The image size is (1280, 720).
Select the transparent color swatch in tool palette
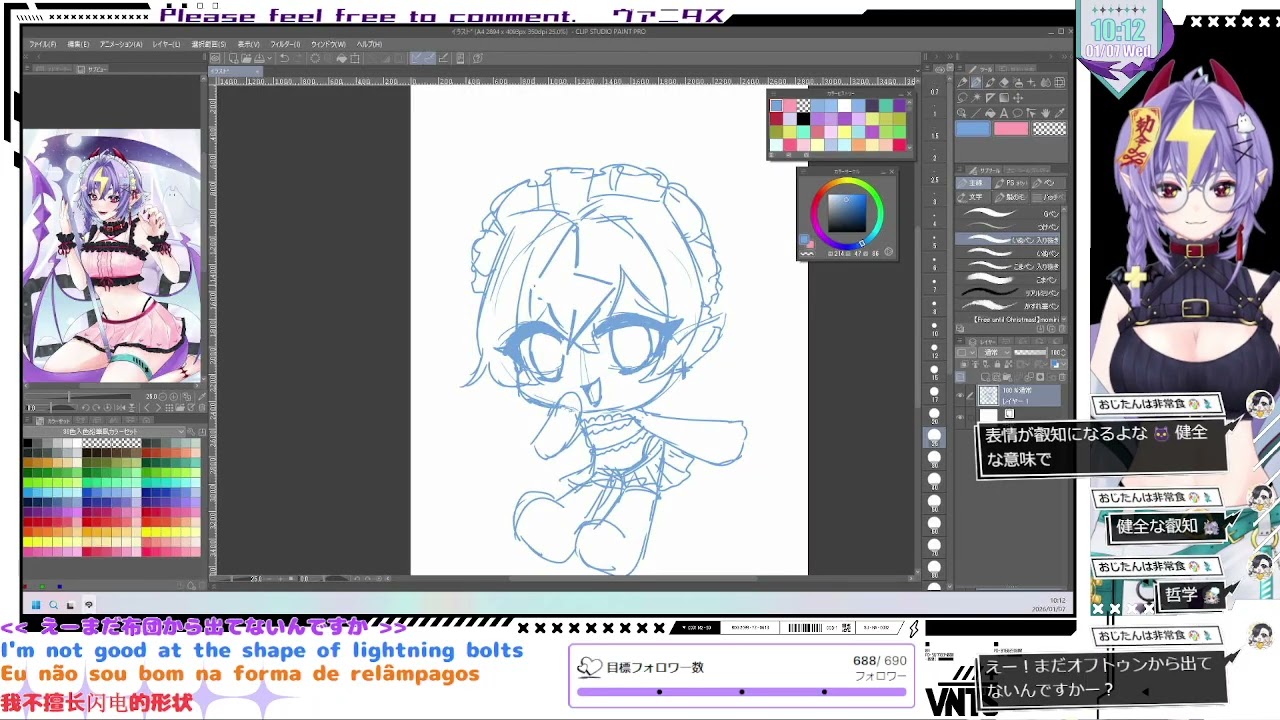coord(1050,129)
